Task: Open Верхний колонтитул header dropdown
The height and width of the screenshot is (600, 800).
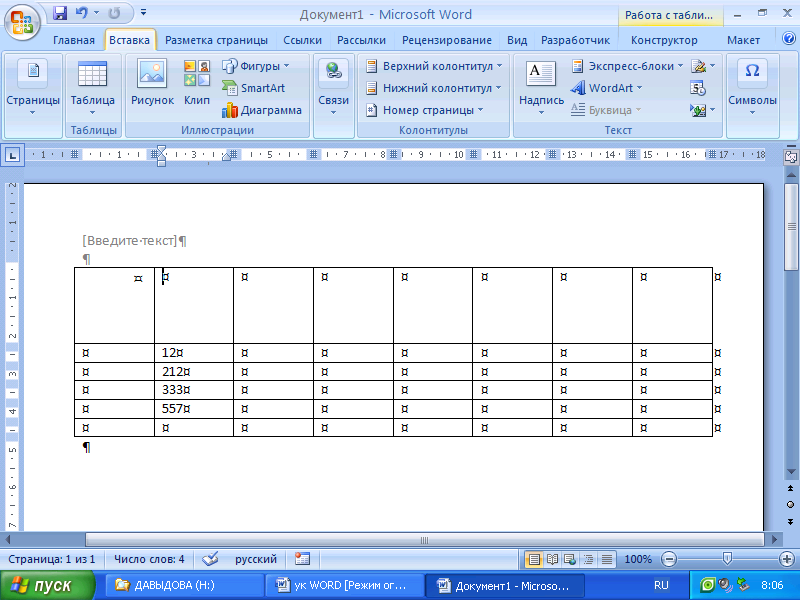Action: (434, 66)
